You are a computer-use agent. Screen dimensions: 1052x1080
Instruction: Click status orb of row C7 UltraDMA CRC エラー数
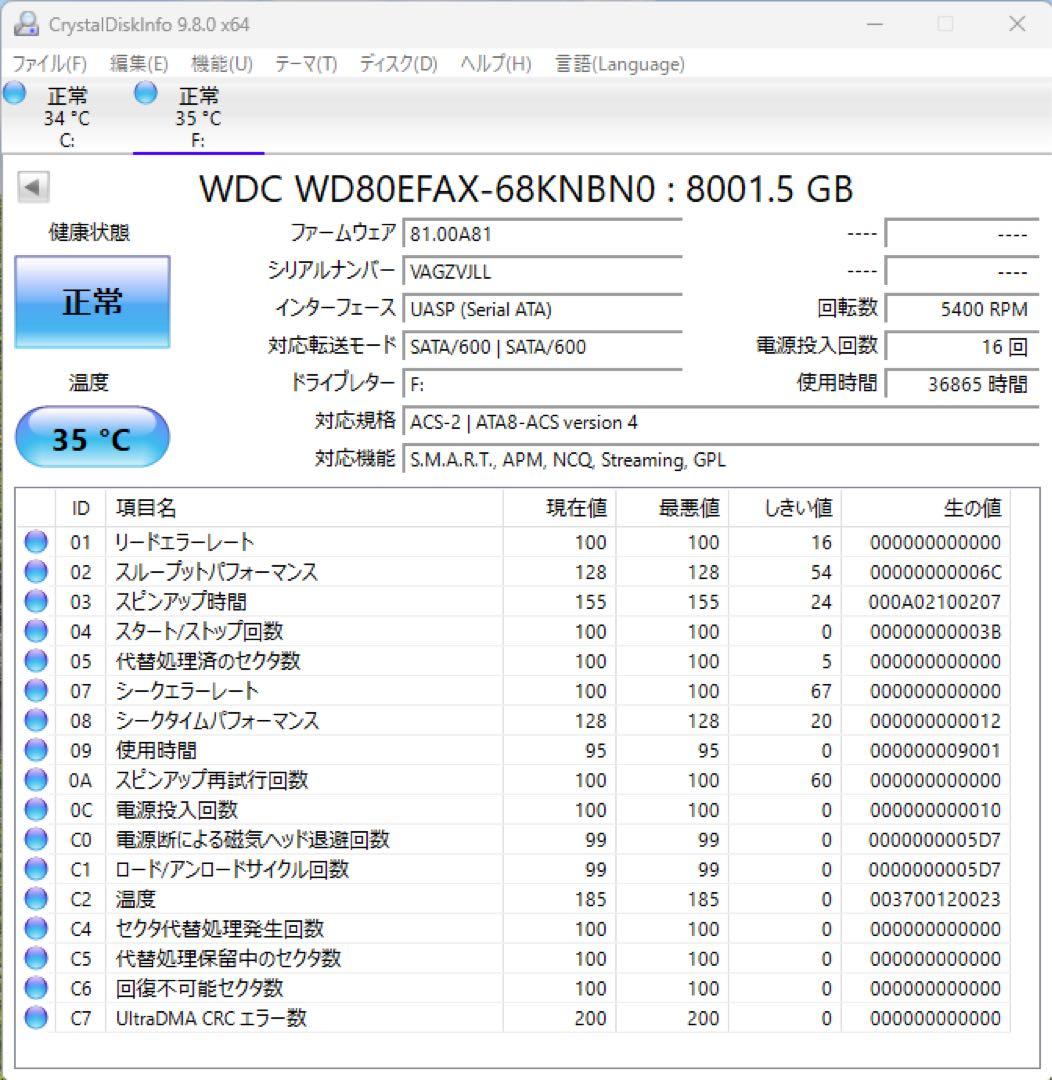36,1017
